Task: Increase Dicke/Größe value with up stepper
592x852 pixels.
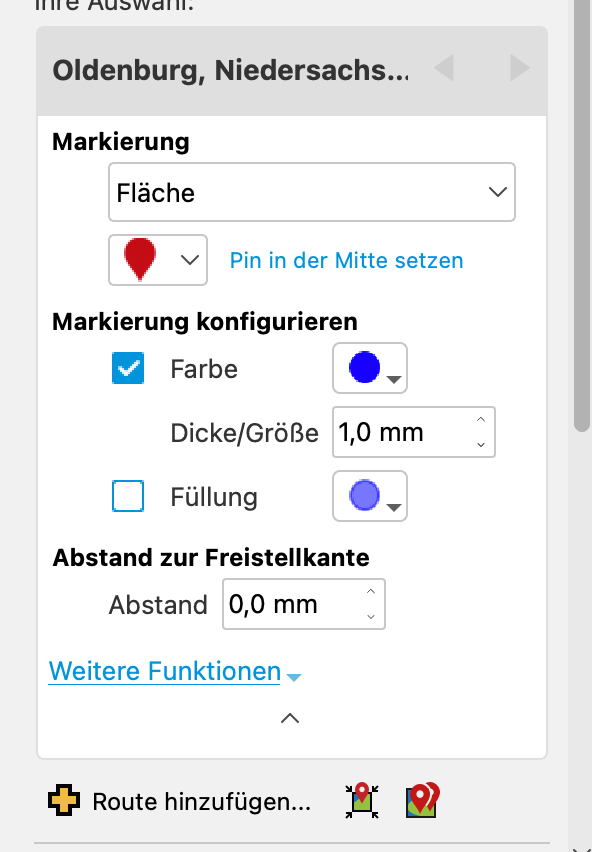Action: coord(481,419)
